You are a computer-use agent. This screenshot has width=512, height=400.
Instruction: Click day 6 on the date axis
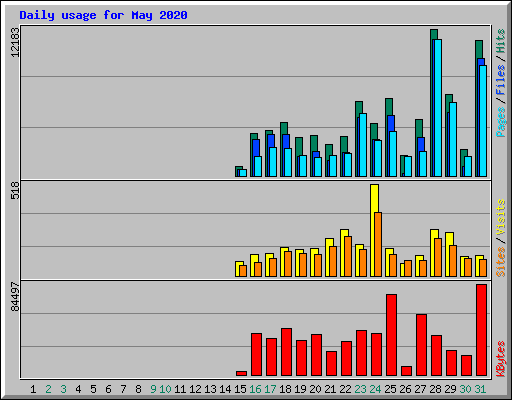coord(108,389)
